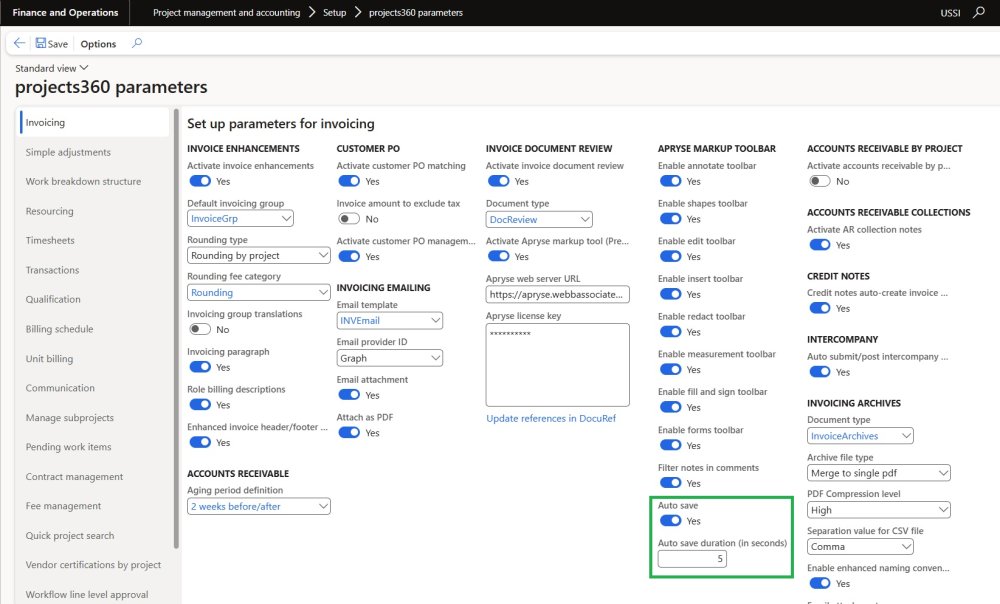The height and width of the screenshot is (604, 1000).
Task: Click the top-right search magnifier icon
Action: (x=979, y=13)
